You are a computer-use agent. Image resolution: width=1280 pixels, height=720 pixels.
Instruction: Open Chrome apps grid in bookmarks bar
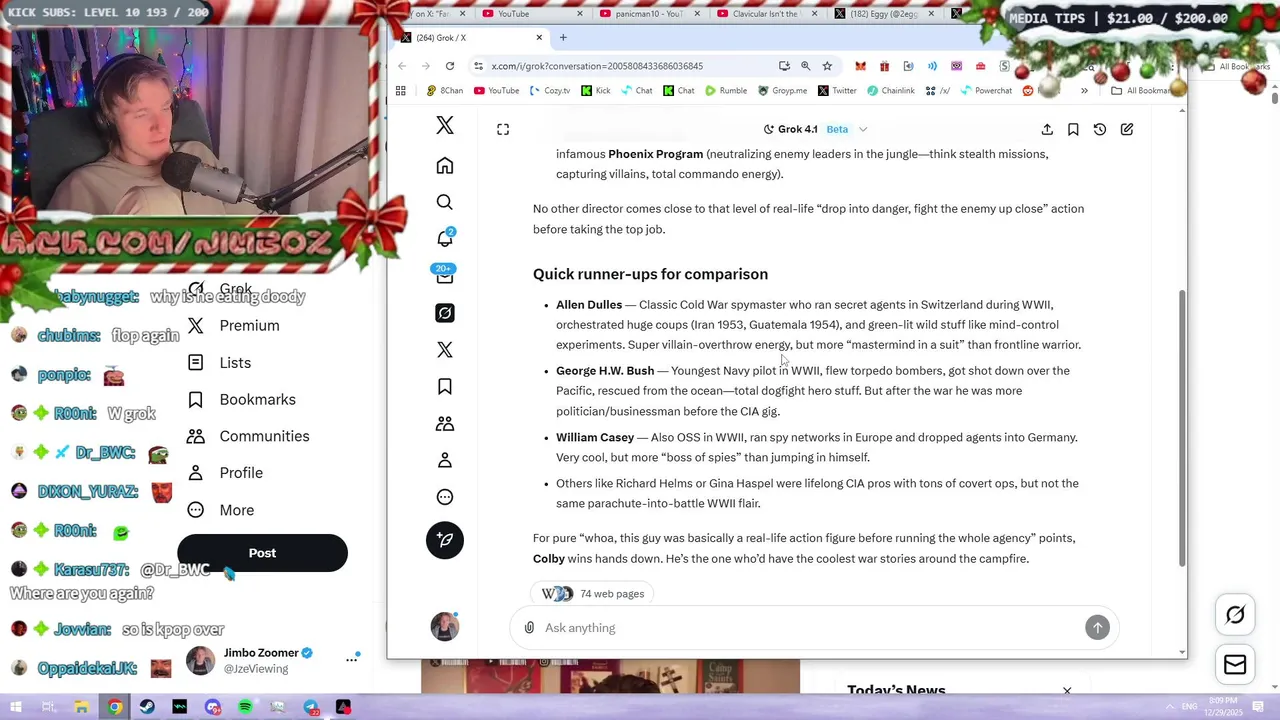pos(401,90)
